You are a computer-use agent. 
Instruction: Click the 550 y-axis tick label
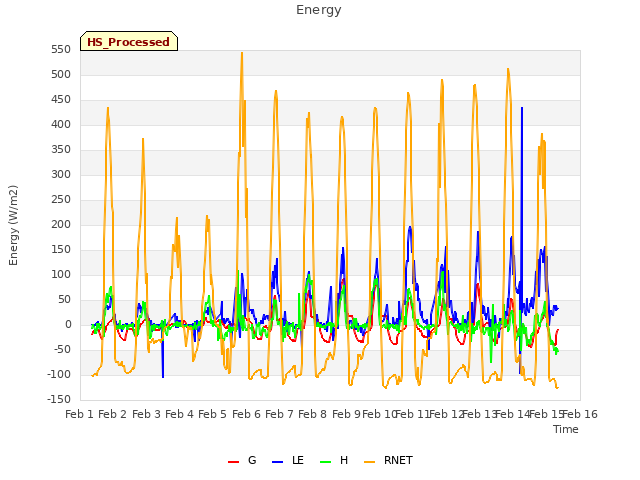click(x=61, y=50)
